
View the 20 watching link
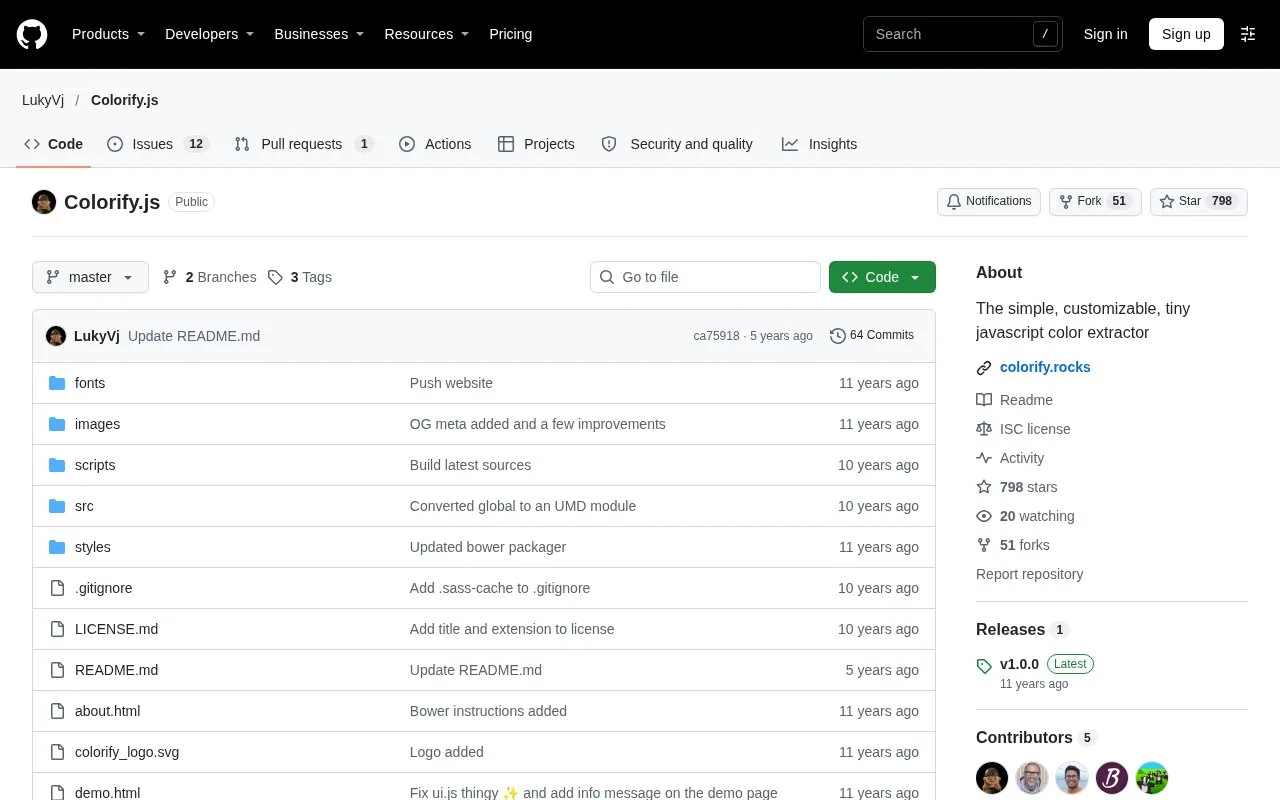(1026, 516)
